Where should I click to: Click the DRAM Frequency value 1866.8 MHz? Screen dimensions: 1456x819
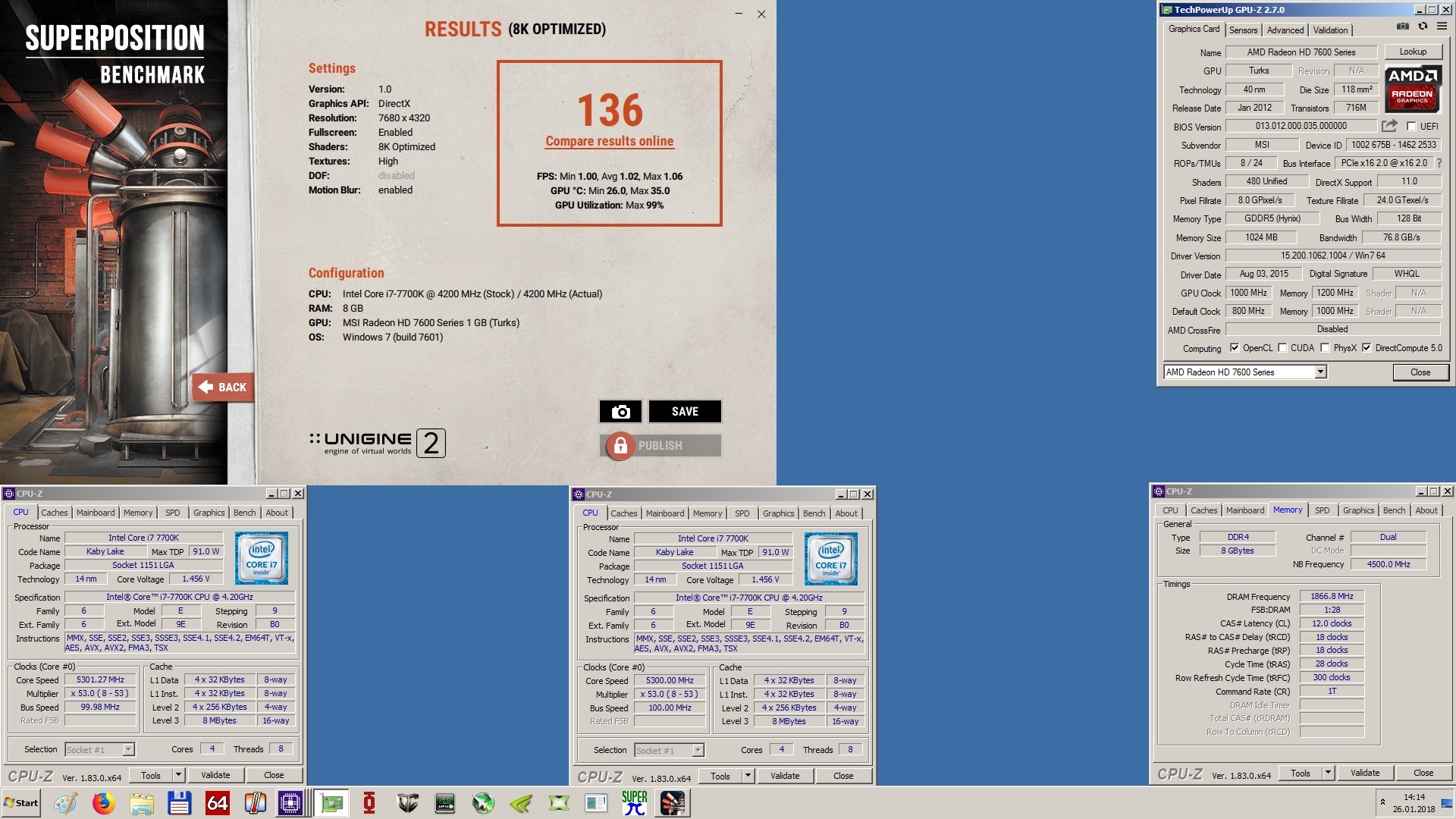coord(1332,596)
